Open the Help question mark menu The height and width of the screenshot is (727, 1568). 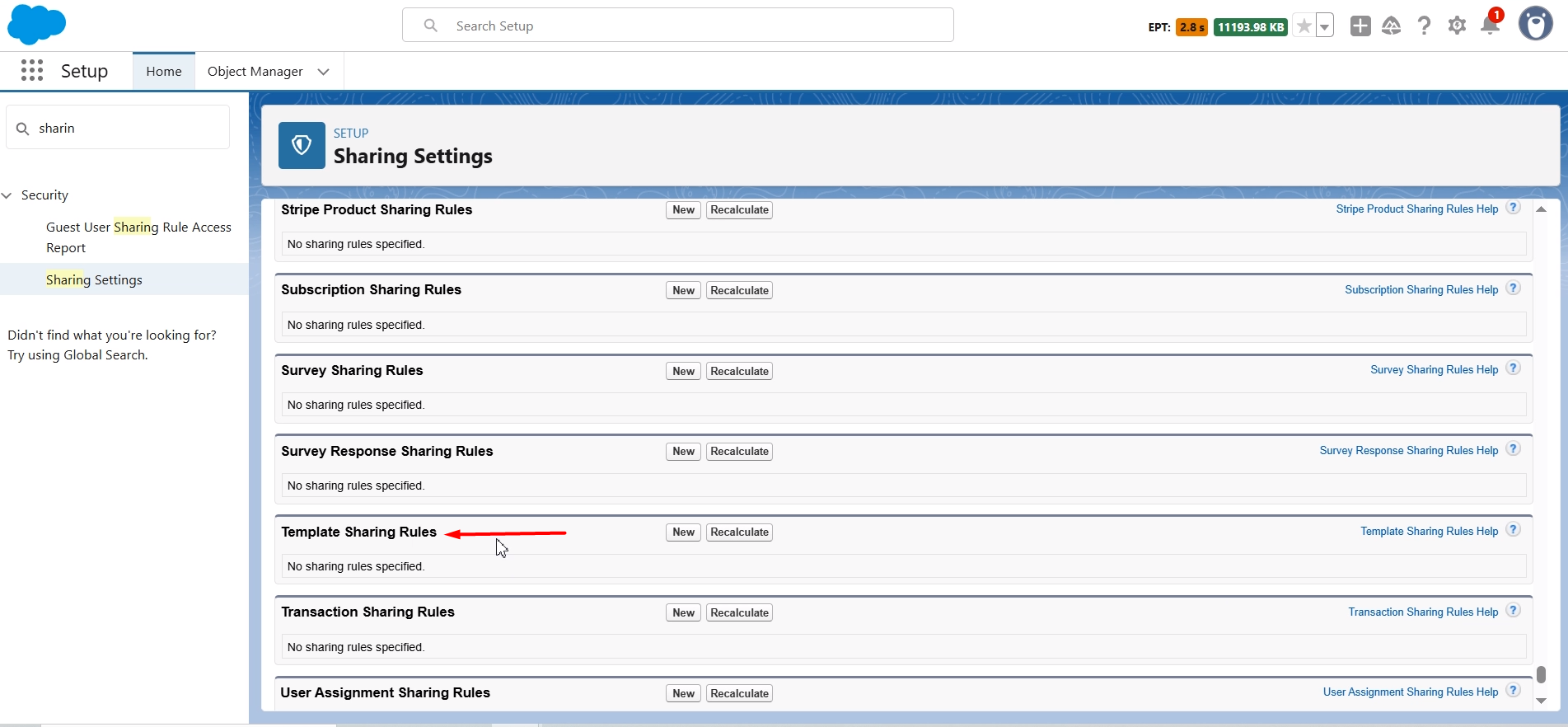pyautogui.click(x=1424, y=26)
